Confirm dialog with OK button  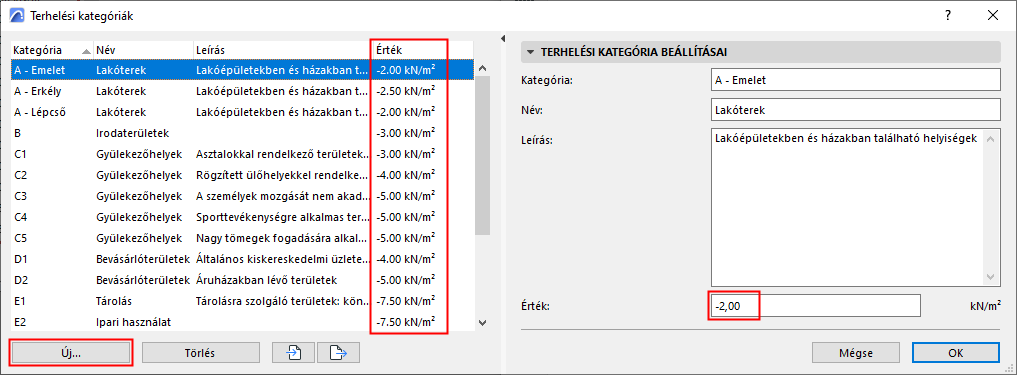[955, 353]
